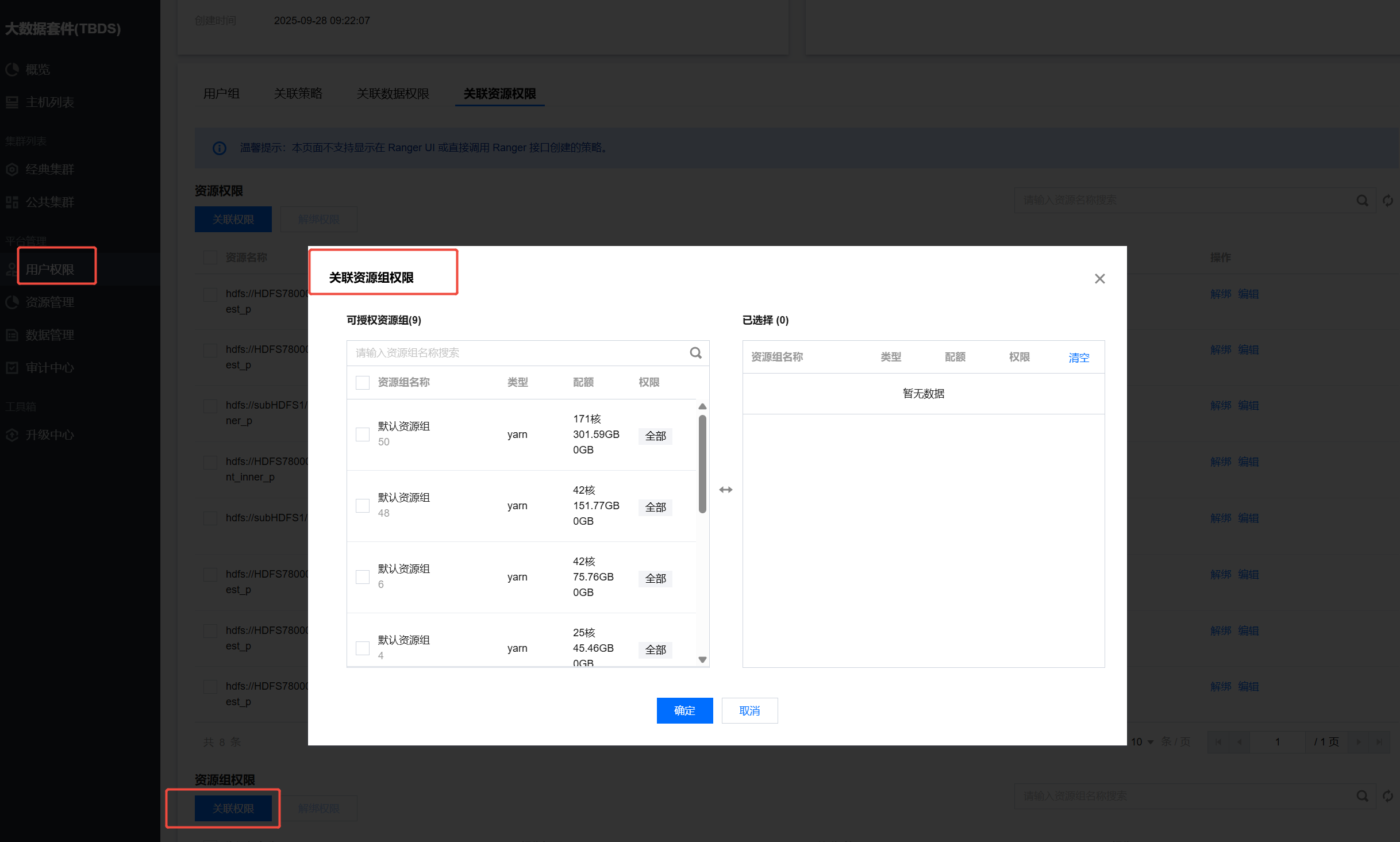The height and width of the screenshot is (842, 1400).
Task: Switch to the 用户组 tab
Action: tap(221, 94)
